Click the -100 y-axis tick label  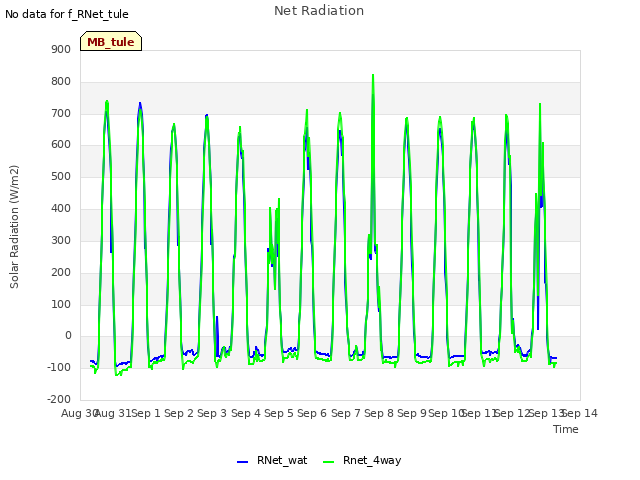59,367
